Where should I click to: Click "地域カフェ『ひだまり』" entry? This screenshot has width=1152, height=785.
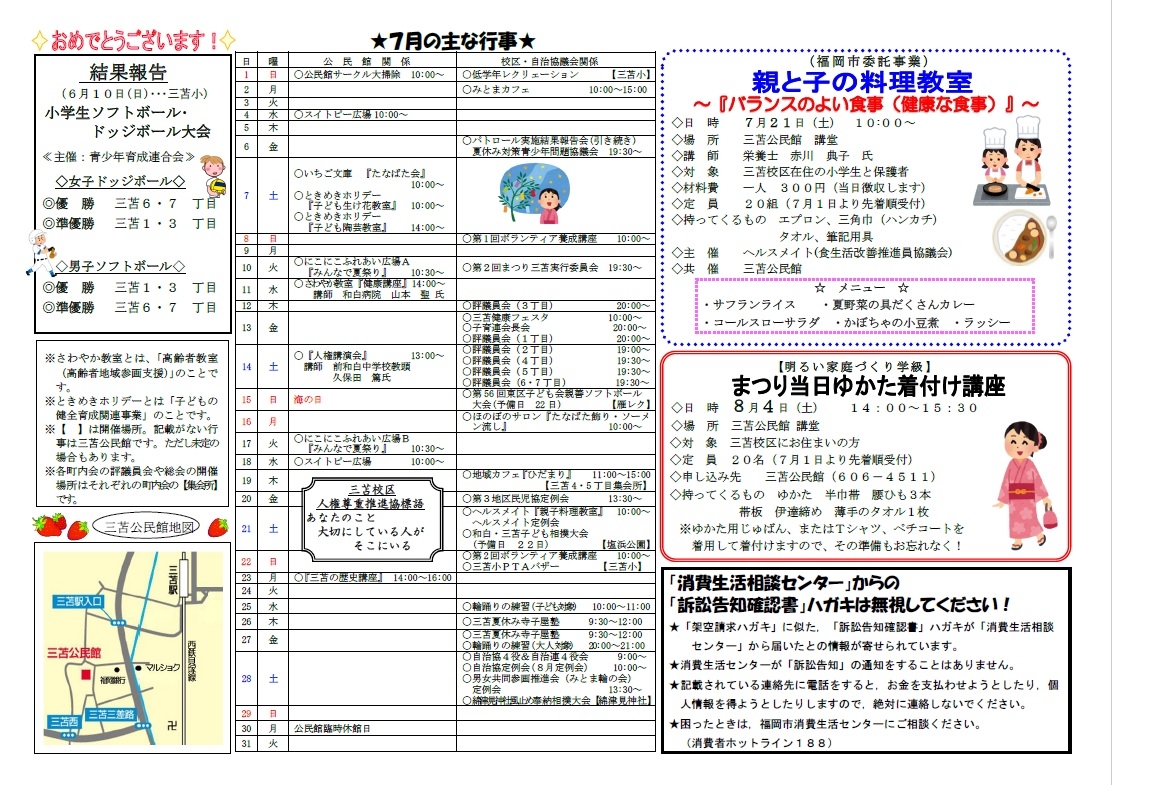coord(517,475)
